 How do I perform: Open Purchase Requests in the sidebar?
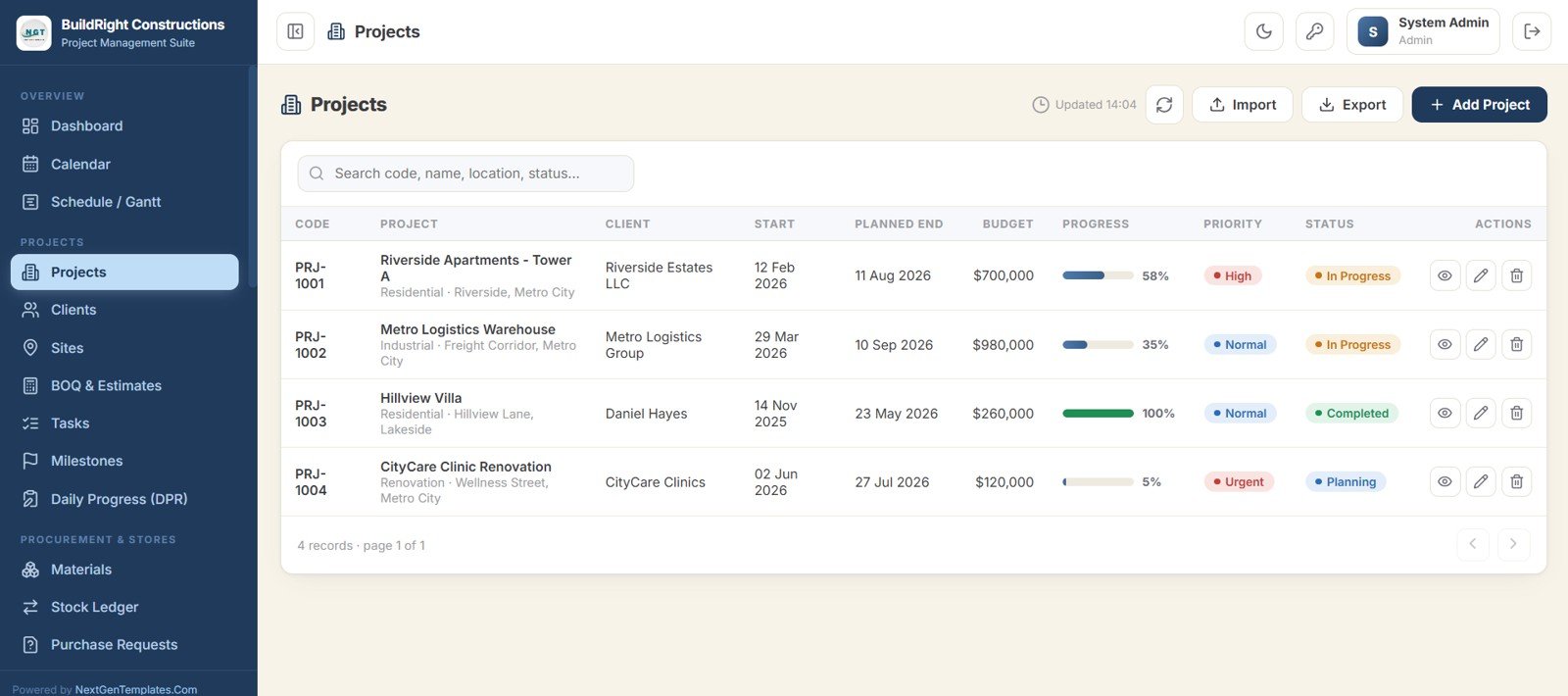click(124, 645)
